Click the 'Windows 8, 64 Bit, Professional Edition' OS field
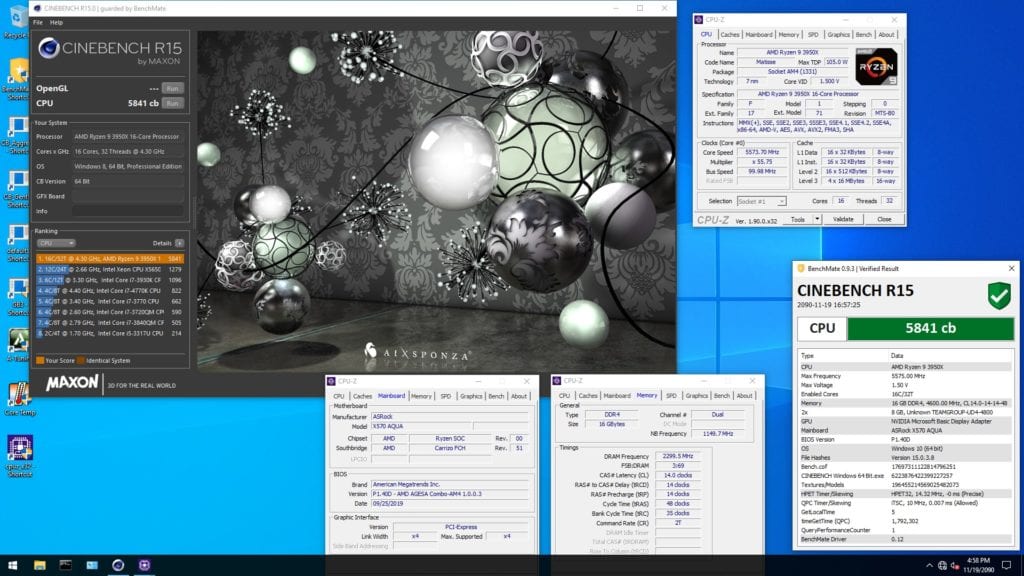Viewport: 1024px width, 576px height. pos(128,167)
